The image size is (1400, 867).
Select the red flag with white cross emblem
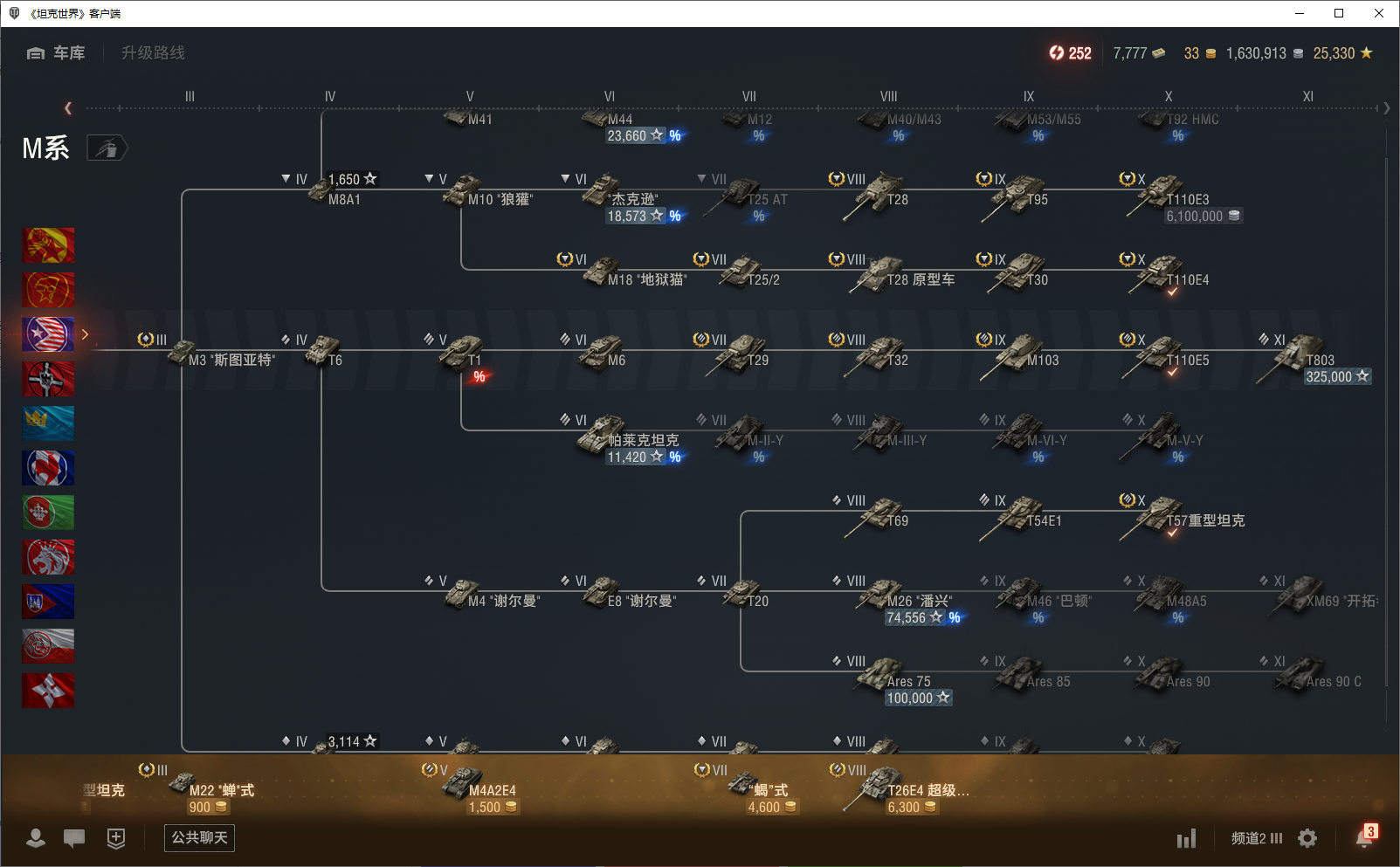coord(48,691)
